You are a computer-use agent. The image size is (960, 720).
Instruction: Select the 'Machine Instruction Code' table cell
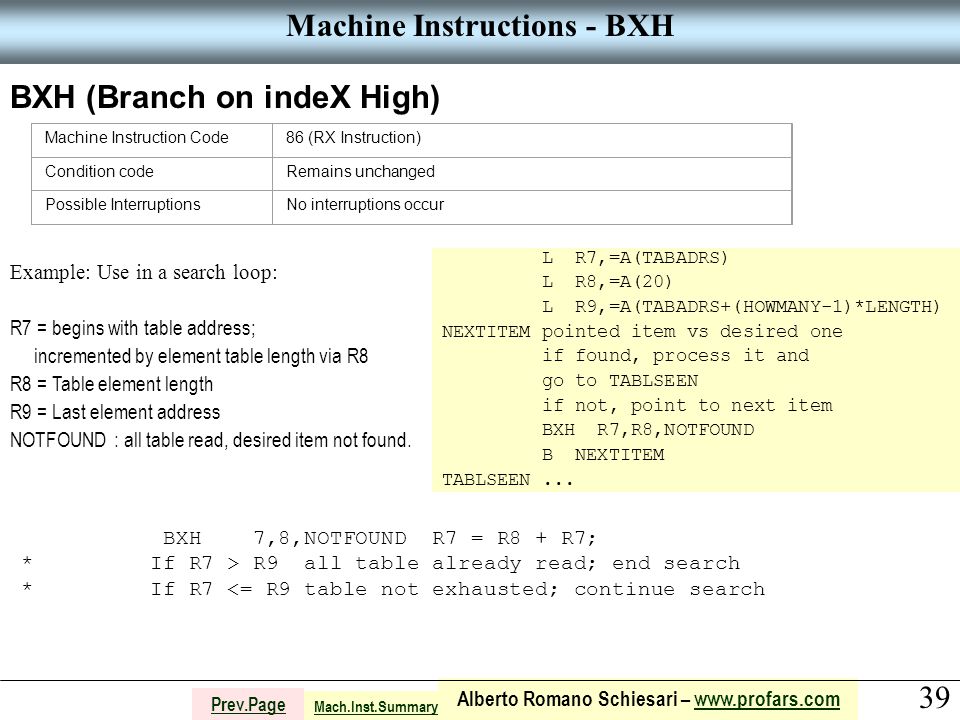152,140
